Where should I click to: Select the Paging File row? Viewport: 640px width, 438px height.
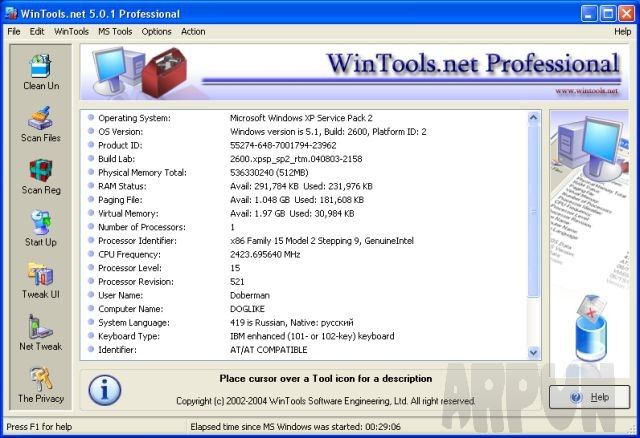[304, 200]
